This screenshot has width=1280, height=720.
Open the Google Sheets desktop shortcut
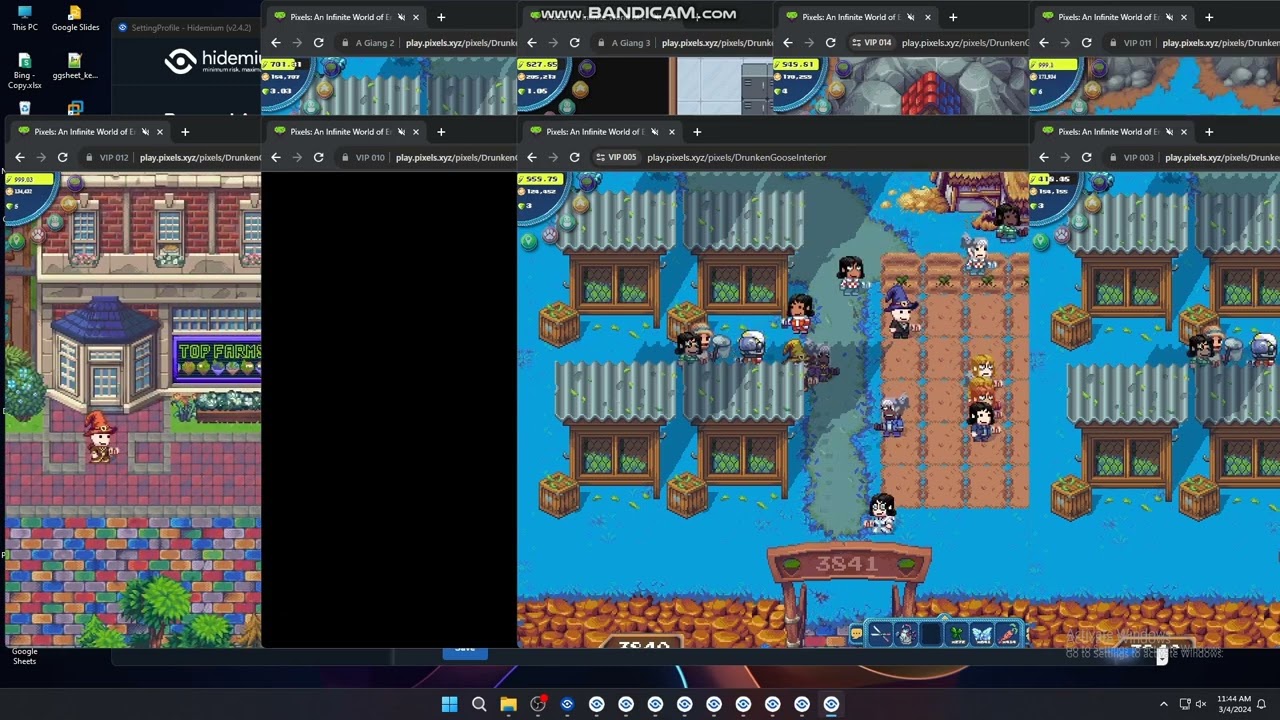click(x=24, y=656)
